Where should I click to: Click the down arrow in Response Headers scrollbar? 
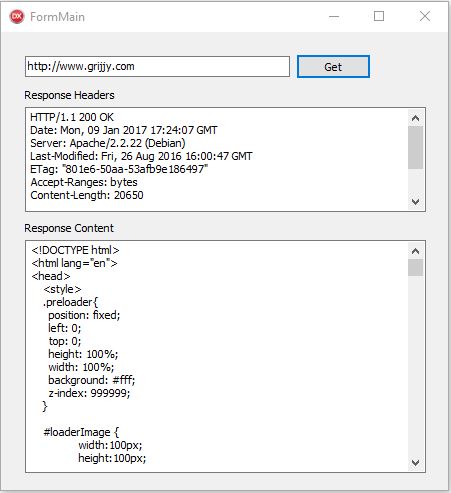tap(415, 202)
